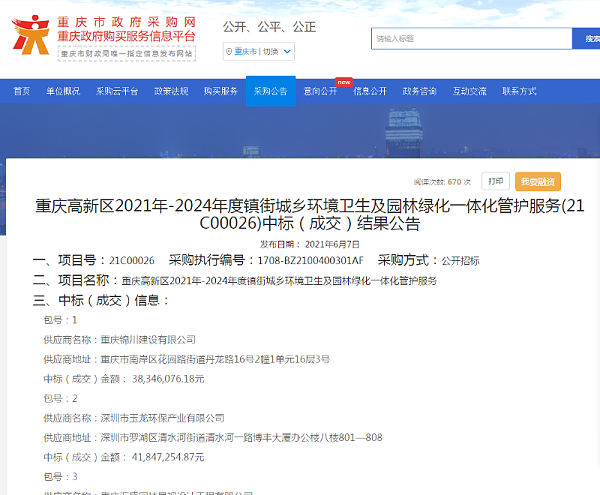Click the 博丰大厦 supplier address line

(x=213, y=438)
